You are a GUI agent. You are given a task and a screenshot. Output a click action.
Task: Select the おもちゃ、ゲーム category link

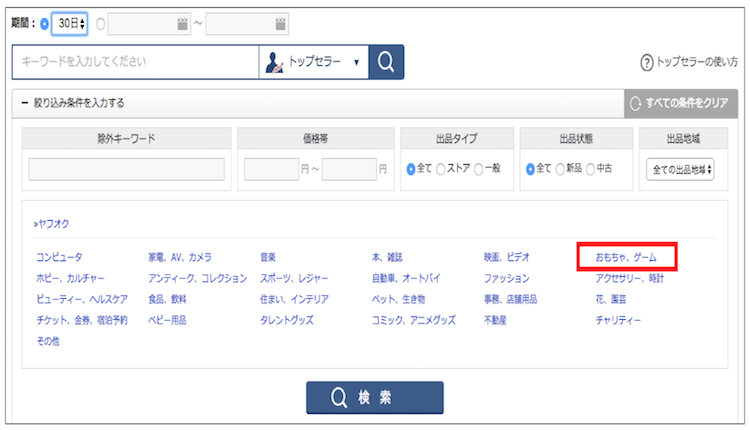click(626, 257)
